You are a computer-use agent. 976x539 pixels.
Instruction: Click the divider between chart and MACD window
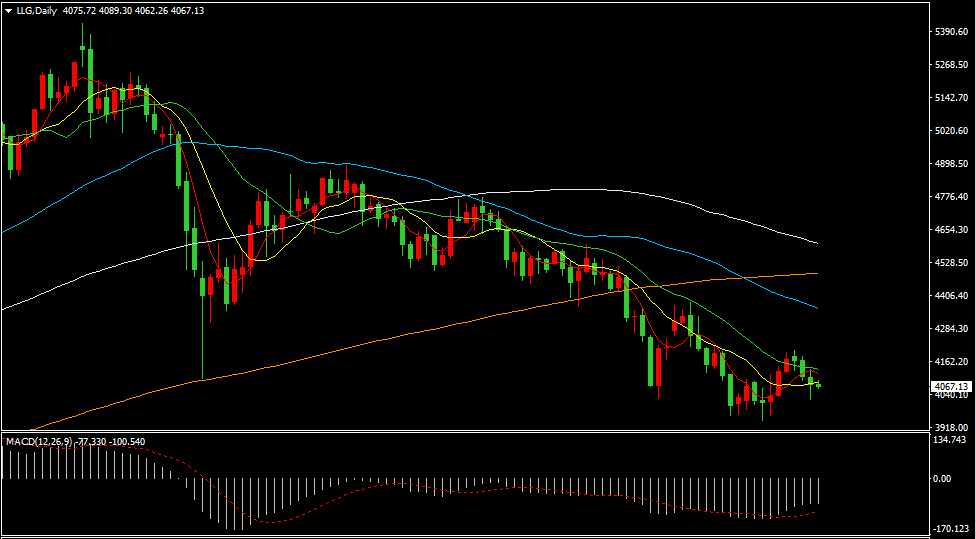coord(466,432)
